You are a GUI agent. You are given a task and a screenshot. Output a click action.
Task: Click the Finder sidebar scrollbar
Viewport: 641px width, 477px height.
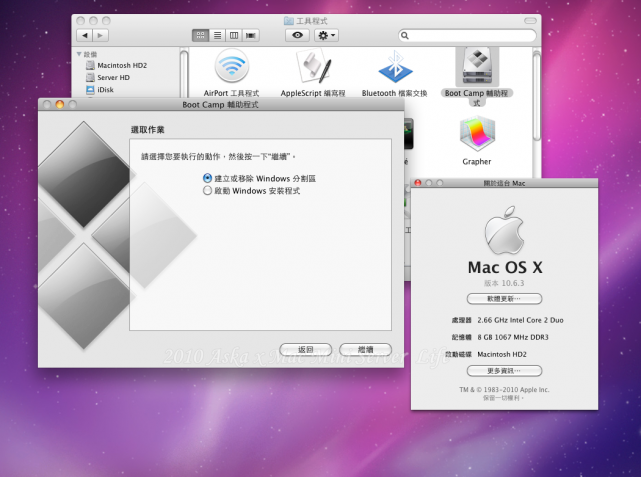coord(184,73)
